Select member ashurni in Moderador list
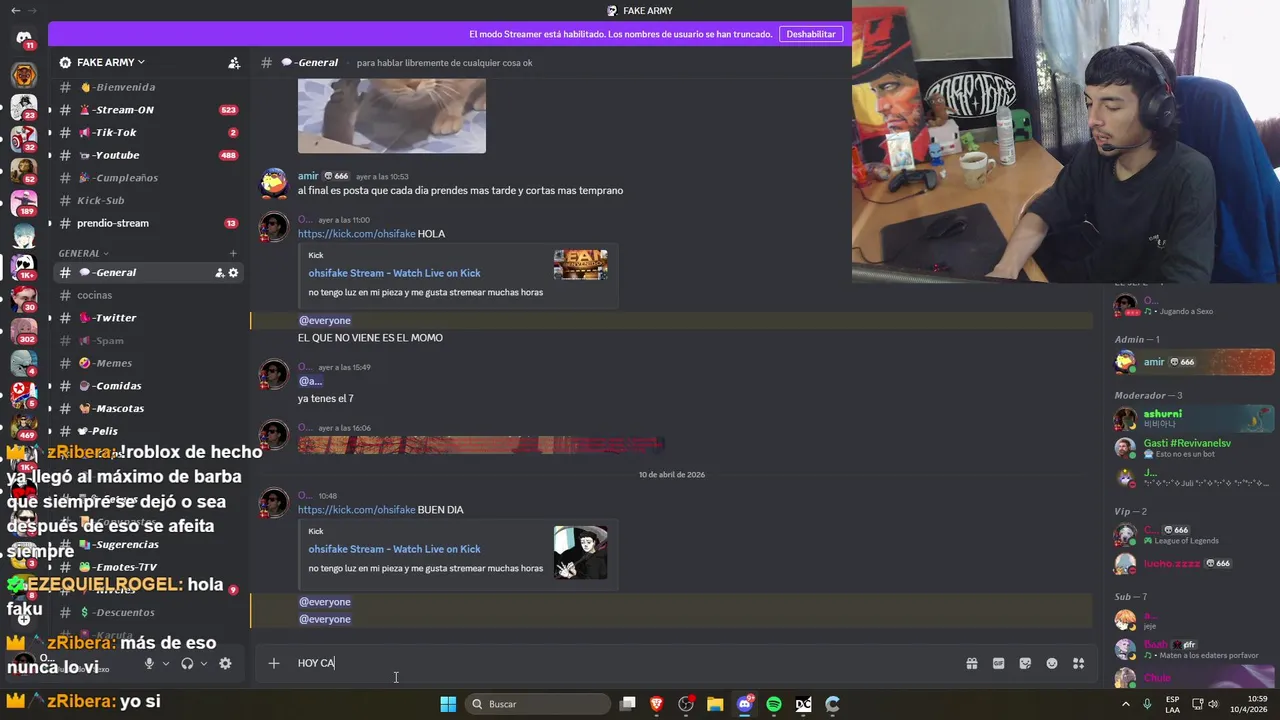The image size is (1280, 720). tap(1194, 418)
